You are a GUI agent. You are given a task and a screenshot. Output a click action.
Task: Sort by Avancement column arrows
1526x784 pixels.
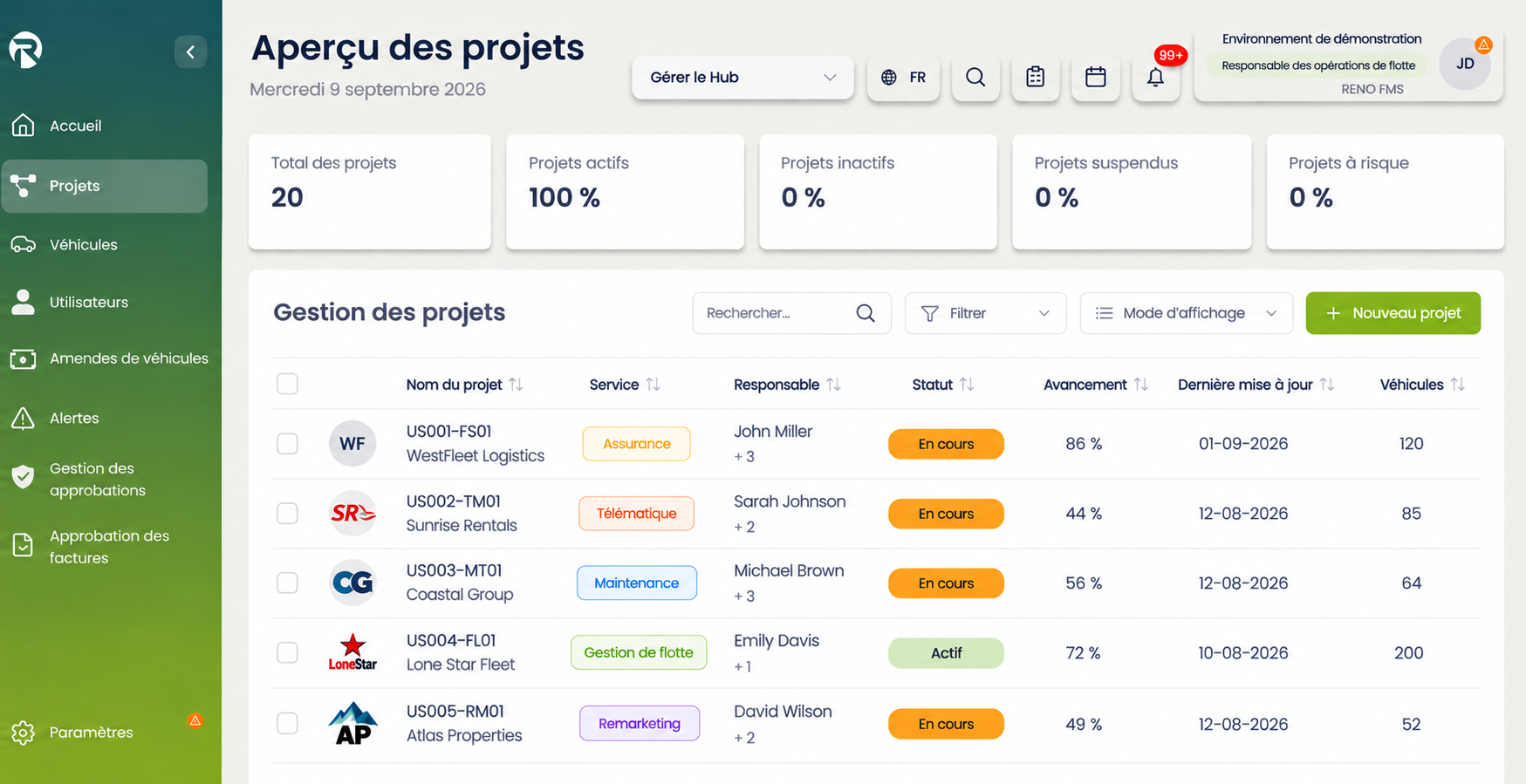click(1140, 385)
